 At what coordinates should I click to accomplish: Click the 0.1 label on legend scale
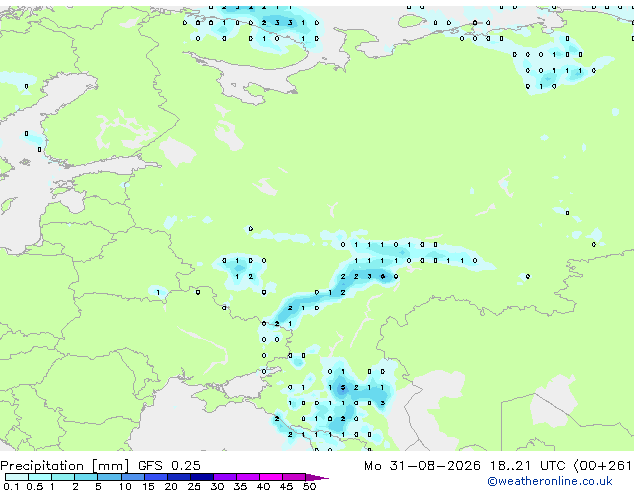(x=11, y=486)
